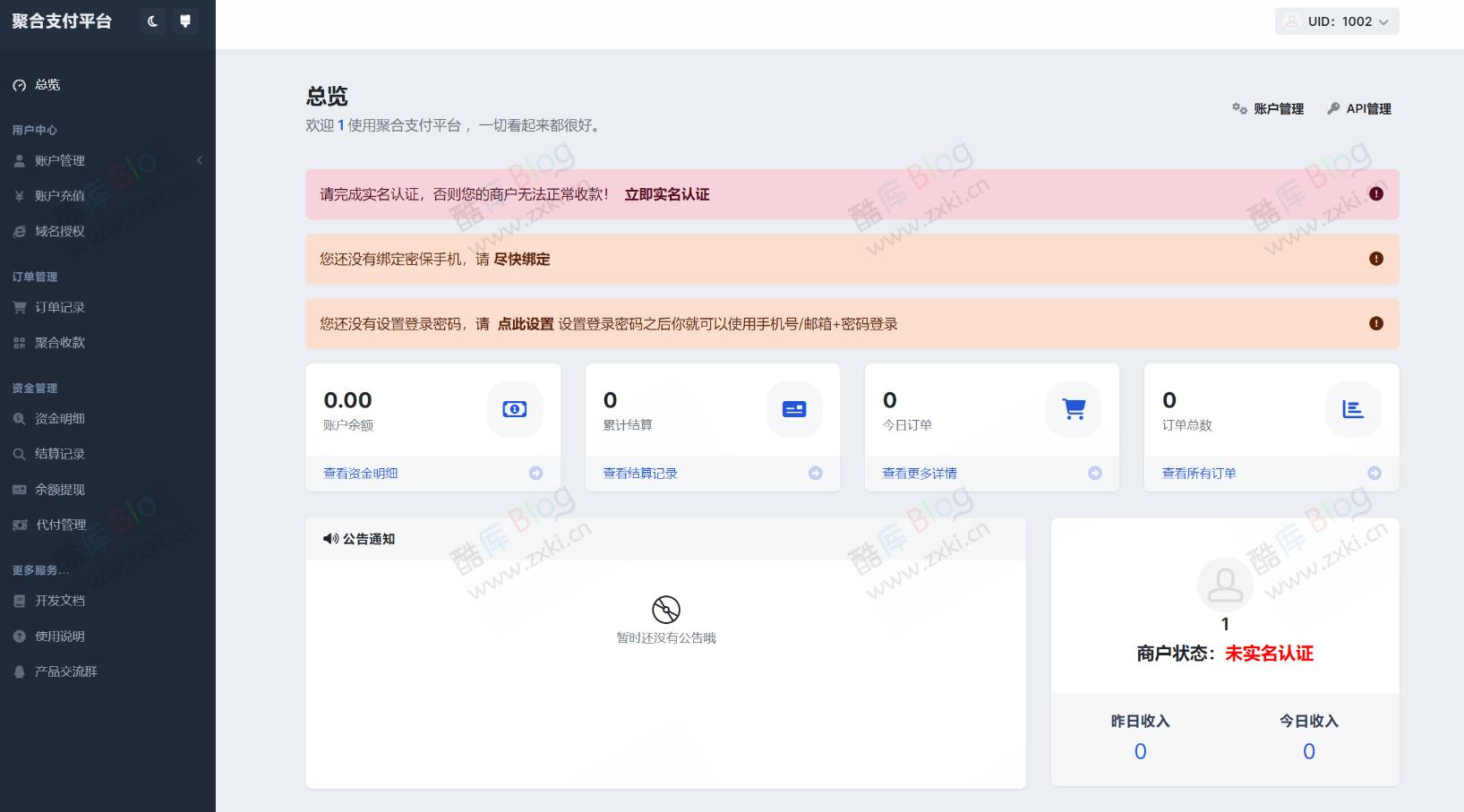Screen dimensions: 1464x812
Task: Open the UID 1002 dropdown
Action: point(1336,21)
